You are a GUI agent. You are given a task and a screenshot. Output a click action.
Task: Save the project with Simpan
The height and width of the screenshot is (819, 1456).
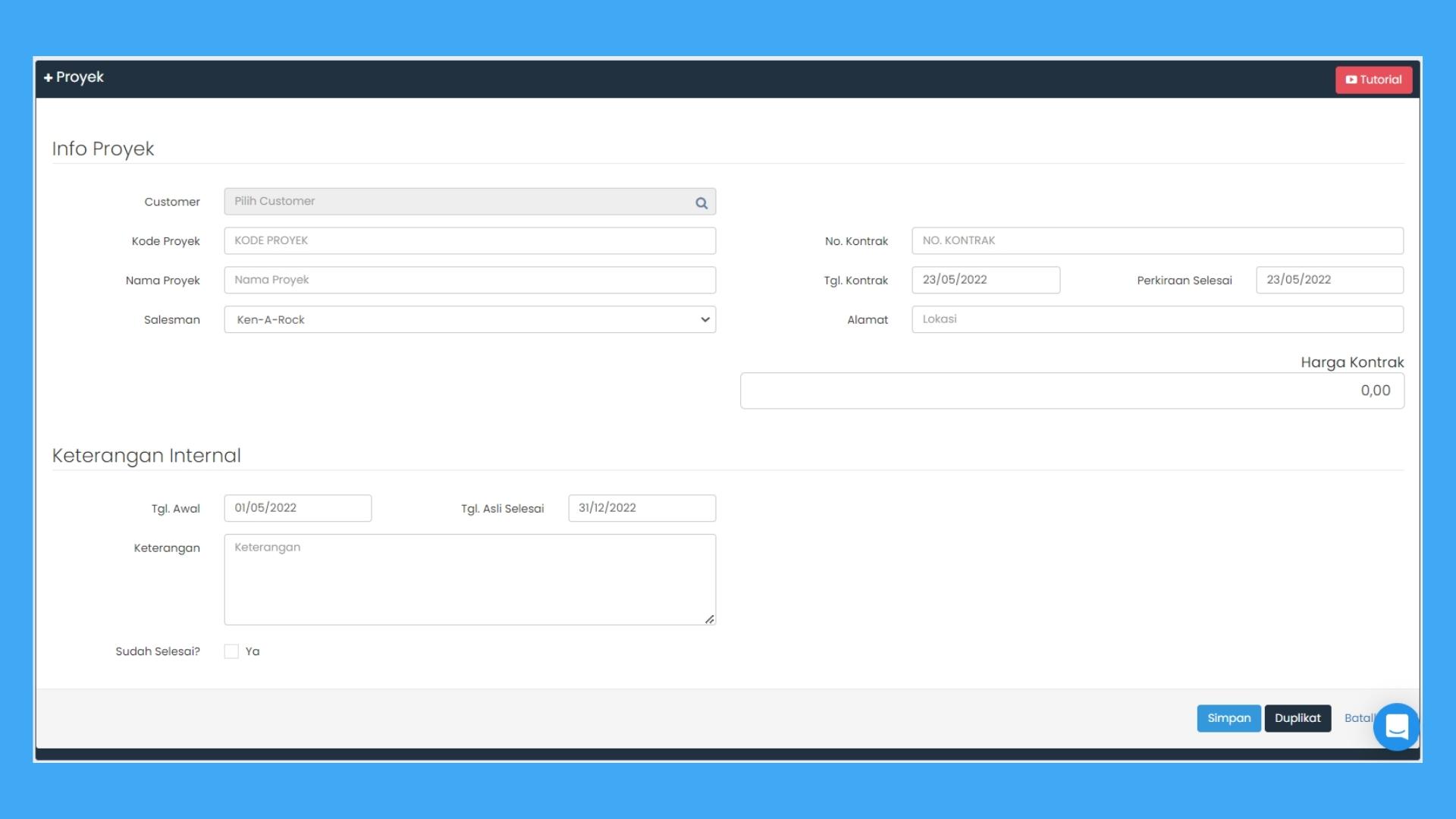(x=1228, y=719)
